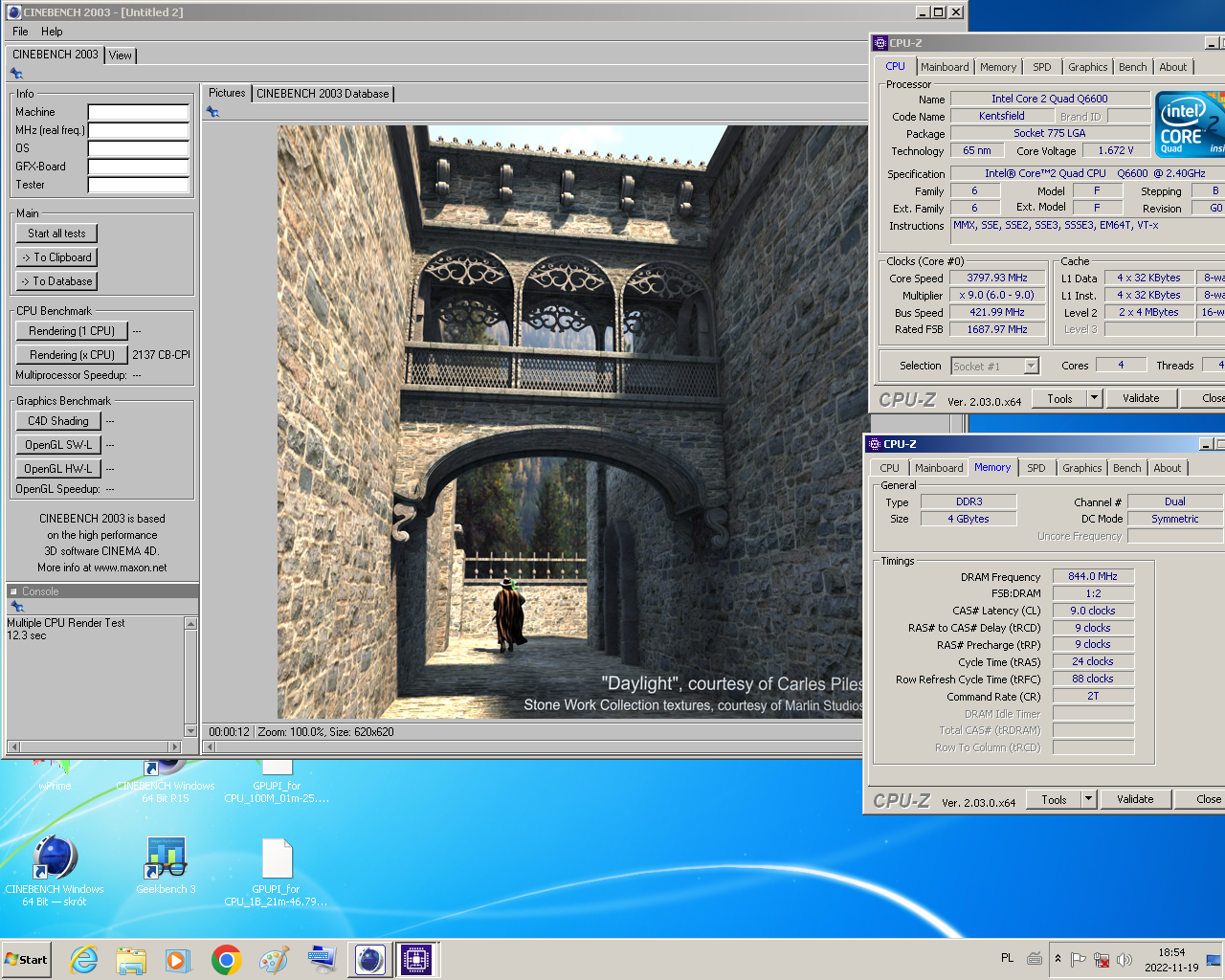Image resolution: width=1225 pixels, height=980 pixels.
Task: Click the network tray icon with red X
Action: click(1102, 959)
